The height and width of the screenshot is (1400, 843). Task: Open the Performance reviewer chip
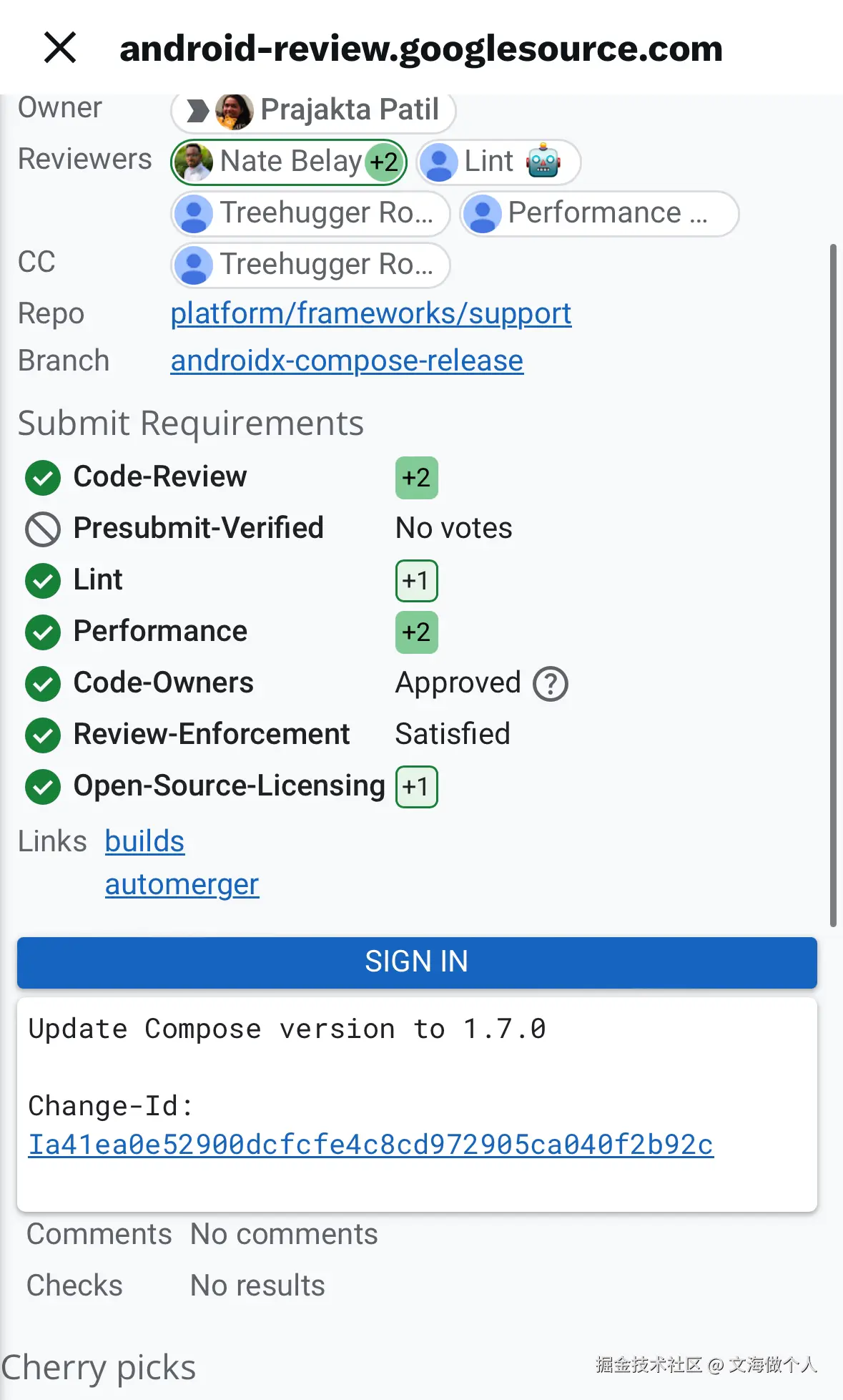(x=599, y=213)
